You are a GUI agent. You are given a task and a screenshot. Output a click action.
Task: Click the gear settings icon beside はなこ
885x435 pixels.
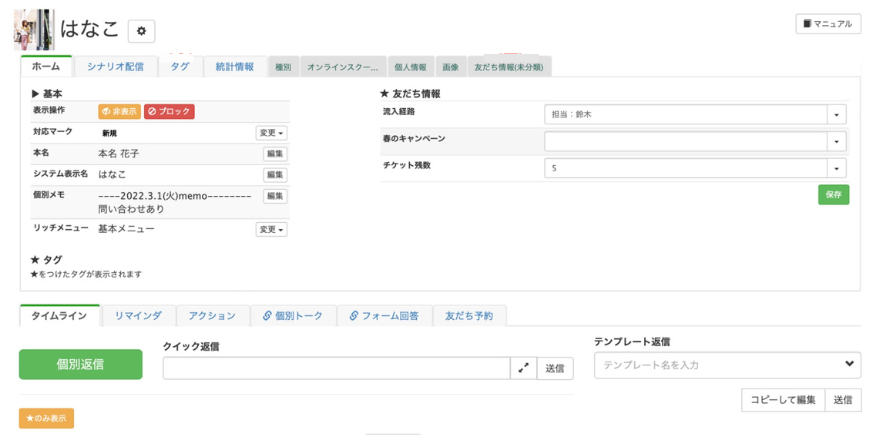point(141,31)
